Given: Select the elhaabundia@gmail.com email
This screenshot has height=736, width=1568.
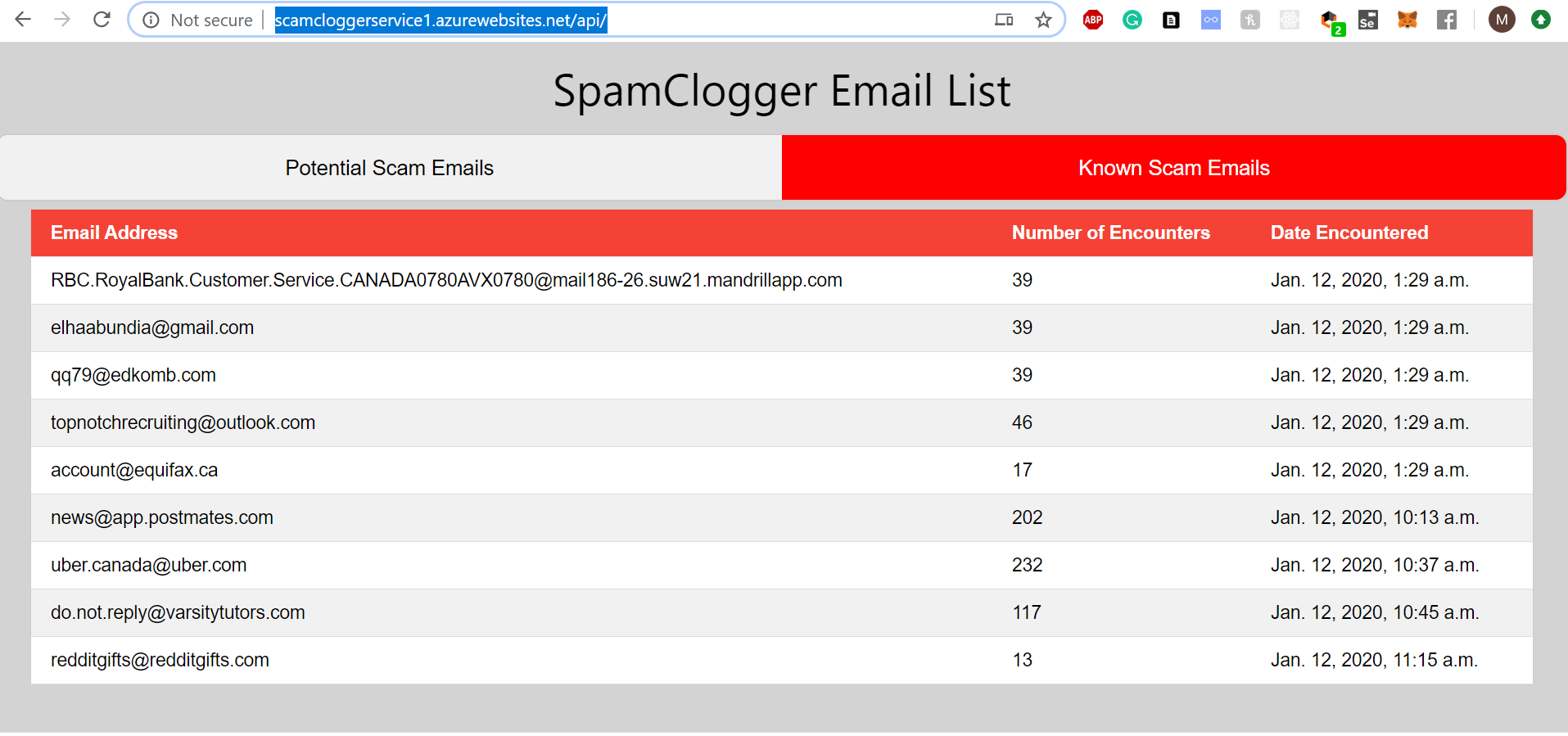Looking at the screenshot, I should tap(152, 327).
